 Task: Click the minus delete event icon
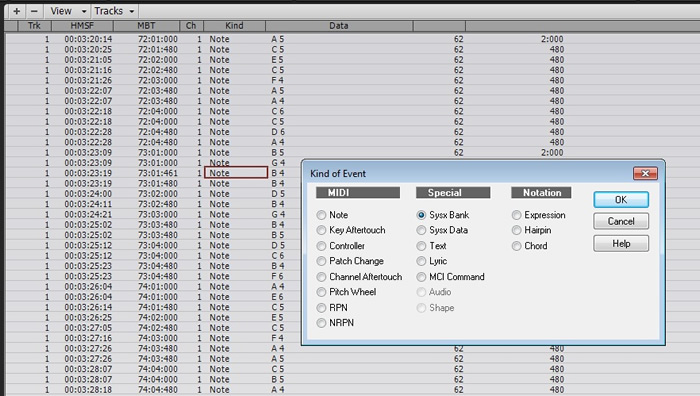pyautogui.click(x=34, y=11)
